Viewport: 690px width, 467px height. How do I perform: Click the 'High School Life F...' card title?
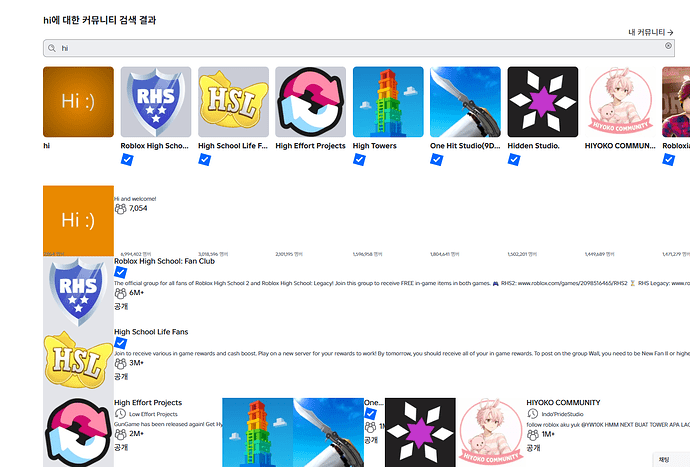[233, 146]
